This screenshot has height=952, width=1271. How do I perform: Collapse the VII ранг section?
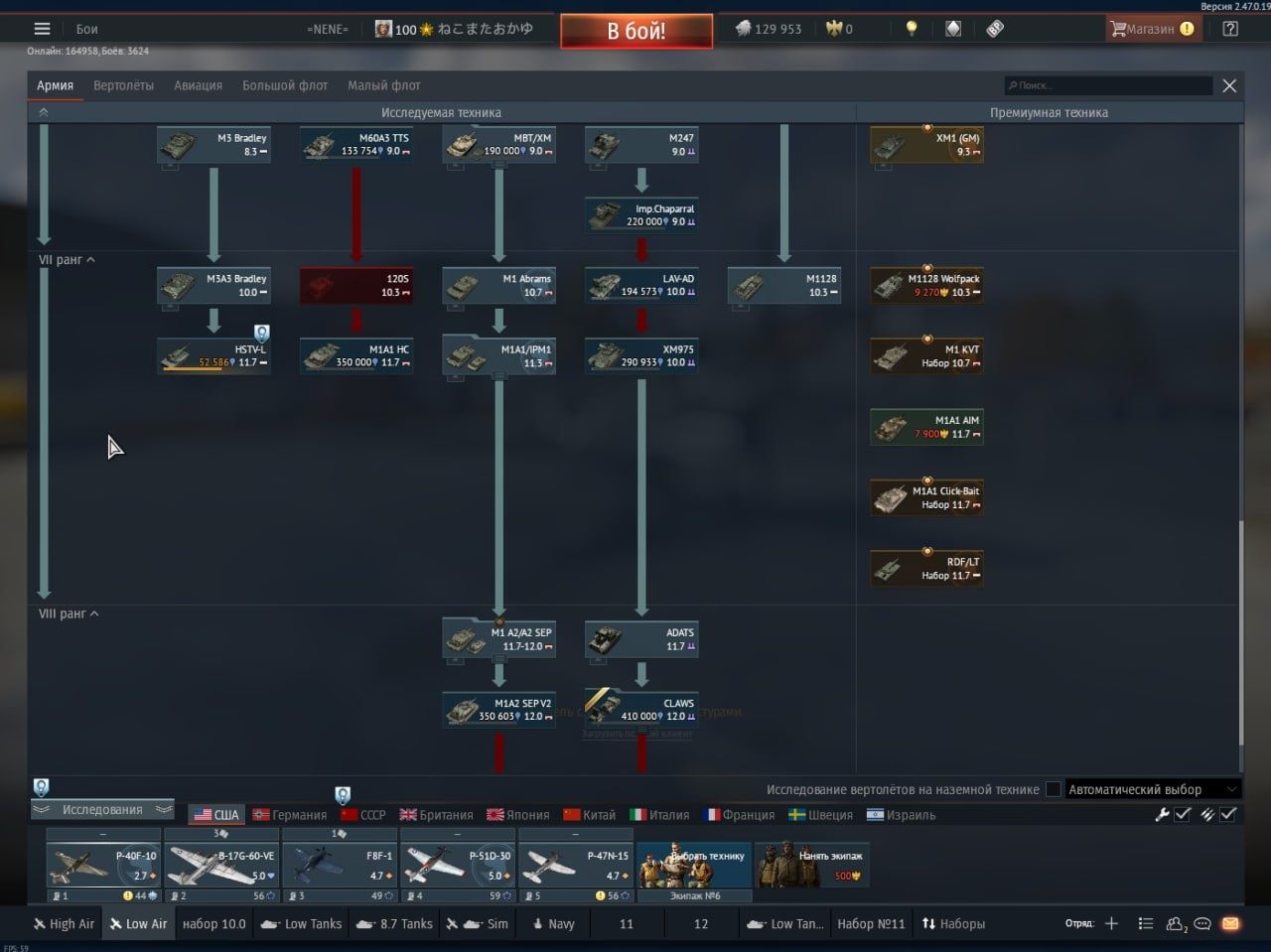pyautogui.click(x=68, y=260)
